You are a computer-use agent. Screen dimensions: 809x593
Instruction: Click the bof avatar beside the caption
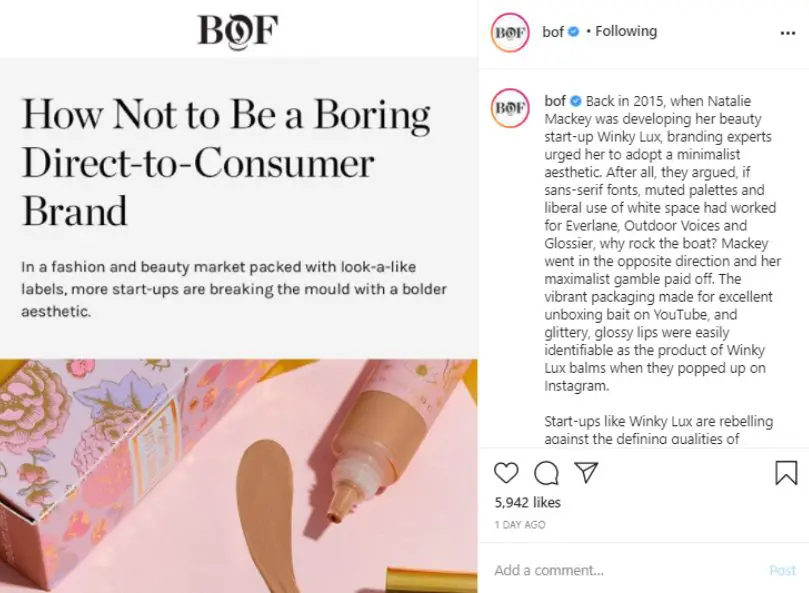510,107
